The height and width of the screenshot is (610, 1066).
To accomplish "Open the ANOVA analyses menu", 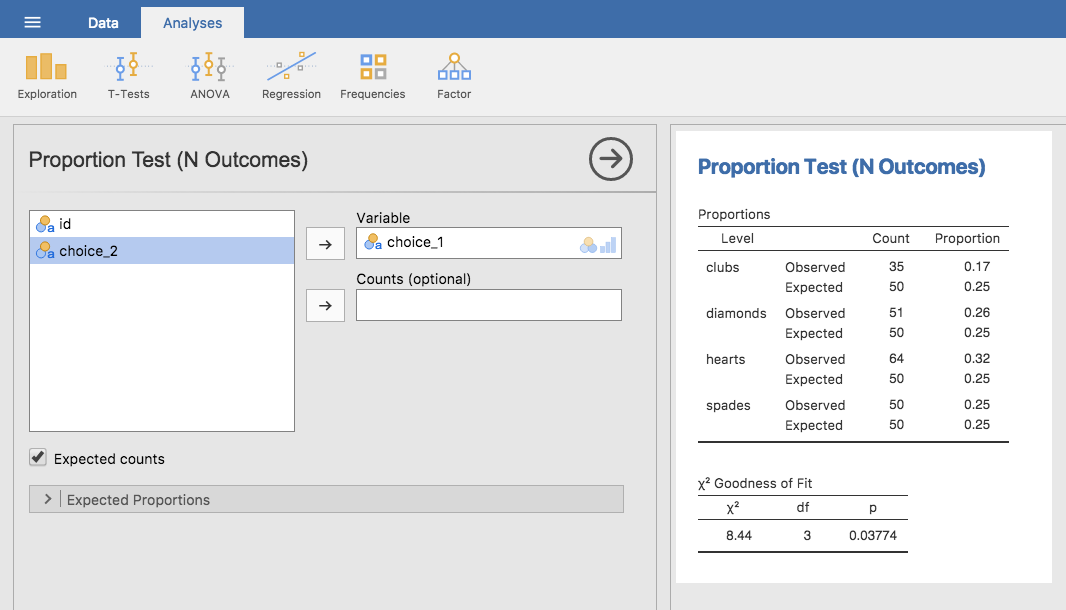I will click(209, 76).
